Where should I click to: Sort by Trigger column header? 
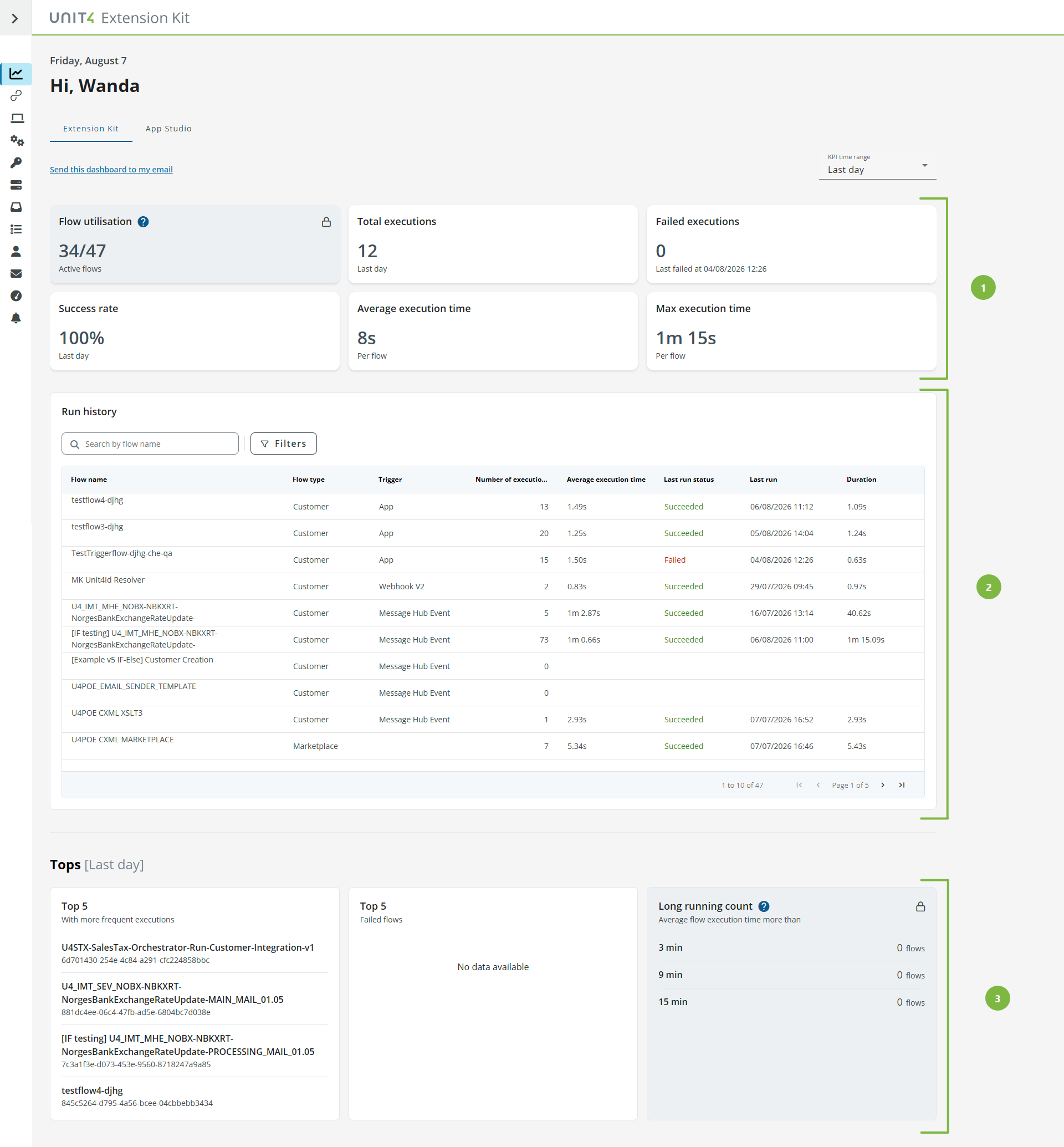pyautogui.click(x=390, y=480)
